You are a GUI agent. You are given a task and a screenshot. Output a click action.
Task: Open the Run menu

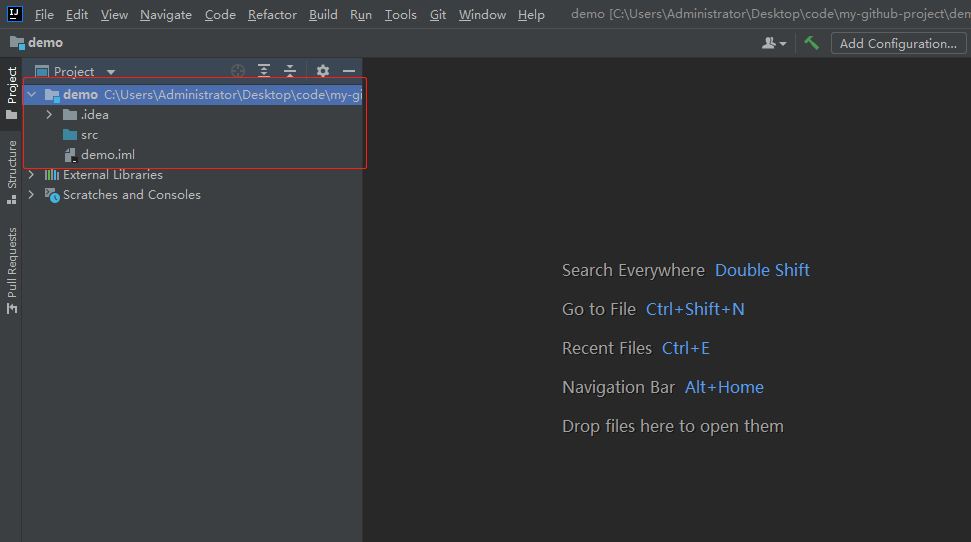pos(360,14)
